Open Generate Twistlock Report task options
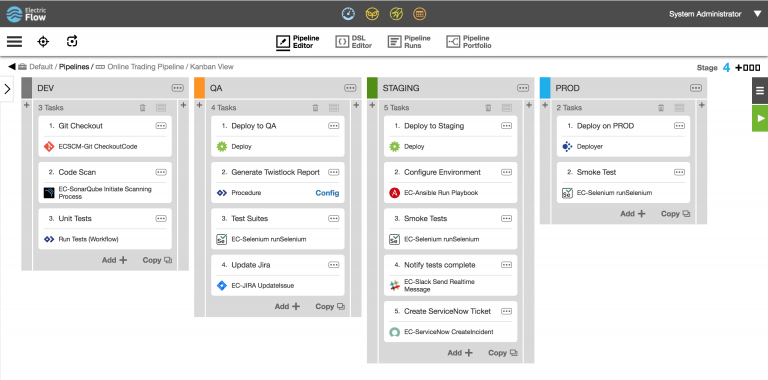Viewport: 768px width, 380px height. pyautogui.click(x=334, y=172)
